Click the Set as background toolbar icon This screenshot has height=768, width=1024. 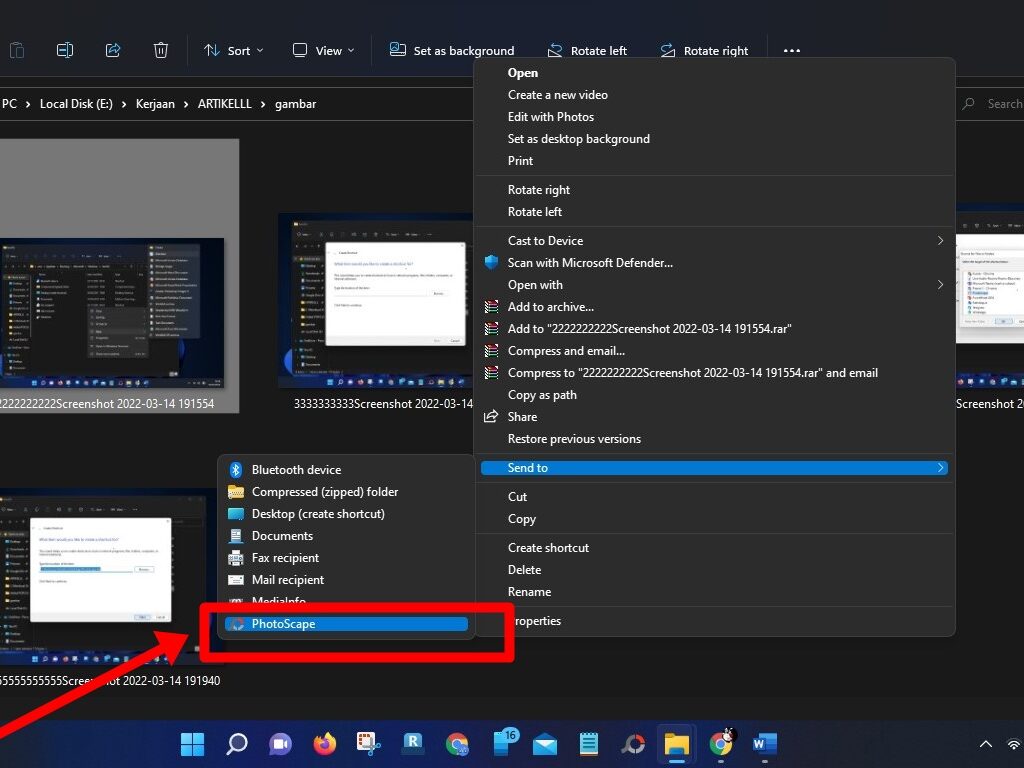[395, 50]
